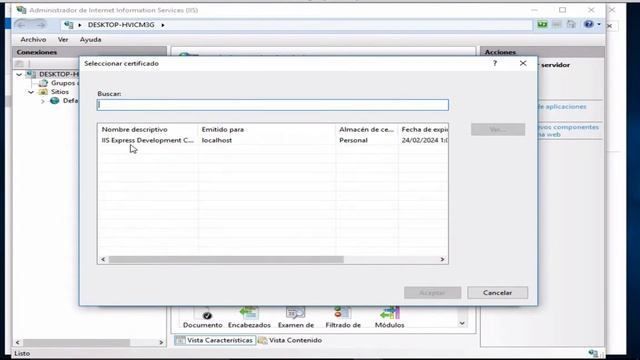The height and width of the screenshot is (360, 640).
Task: Expand the Default Web Site tree node
Action: click(43, 101)
